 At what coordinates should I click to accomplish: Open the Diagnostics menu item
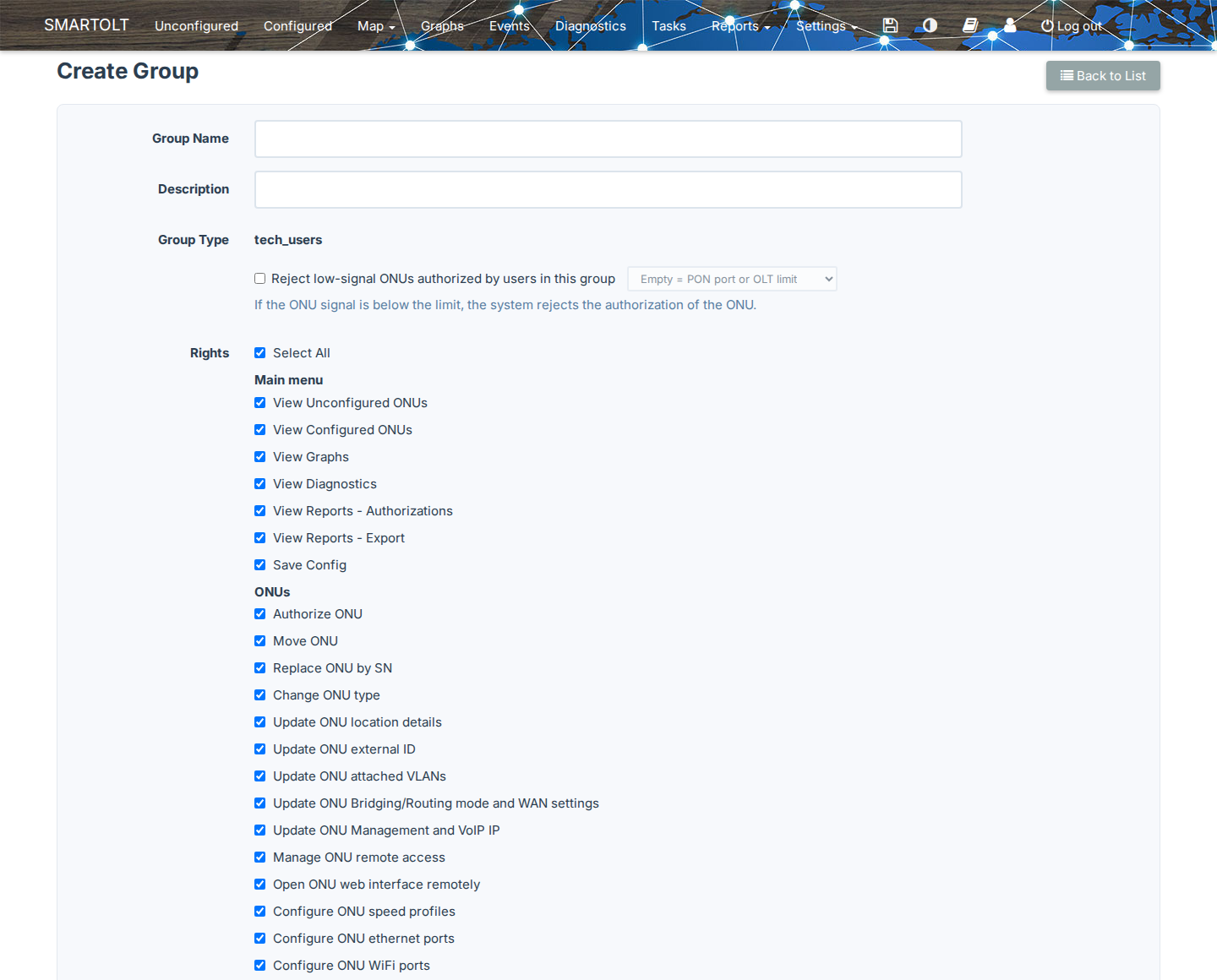[591, 26]
